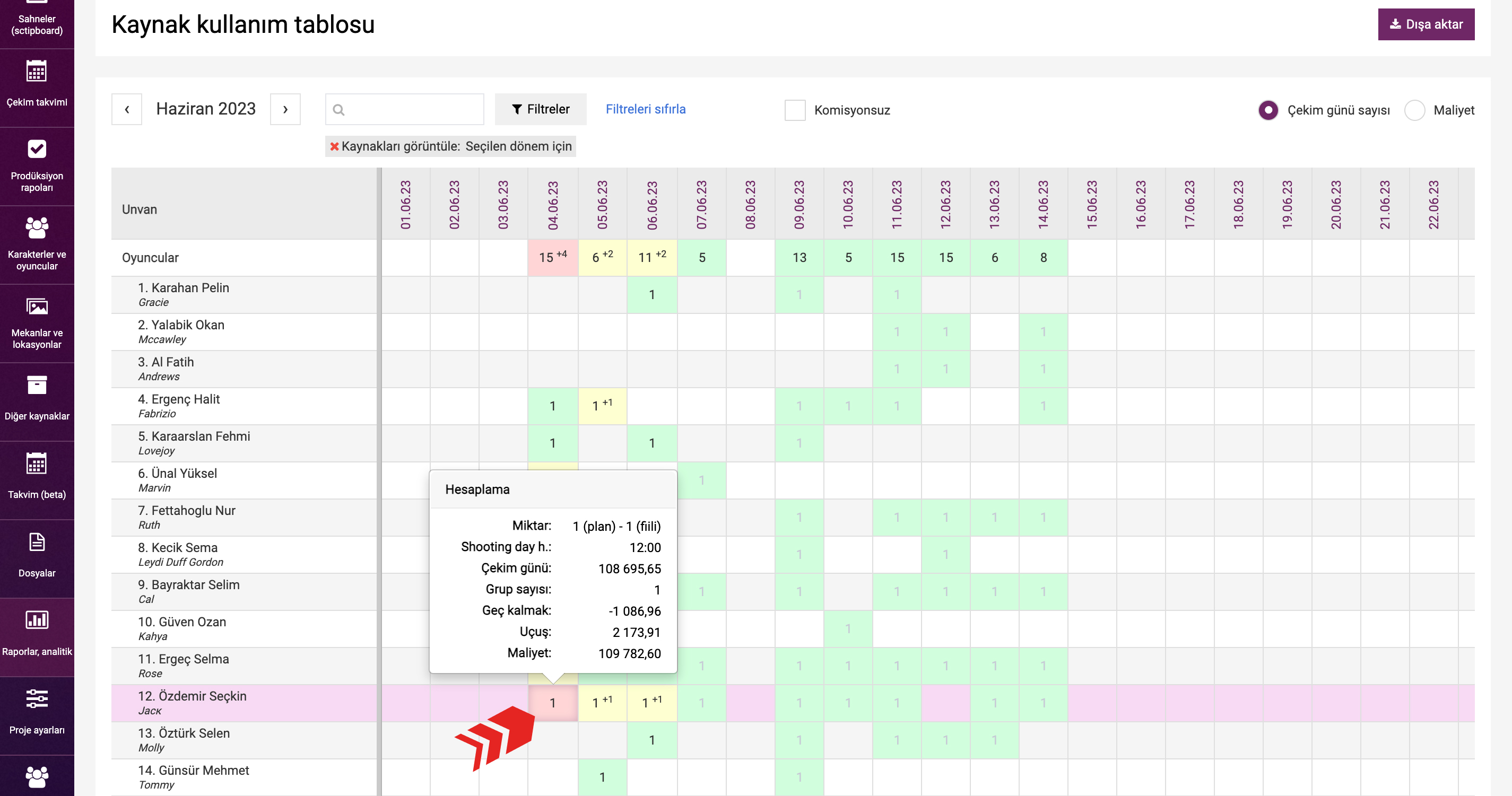Open Raporlar, analitik chart icon

tap(37, 619)
